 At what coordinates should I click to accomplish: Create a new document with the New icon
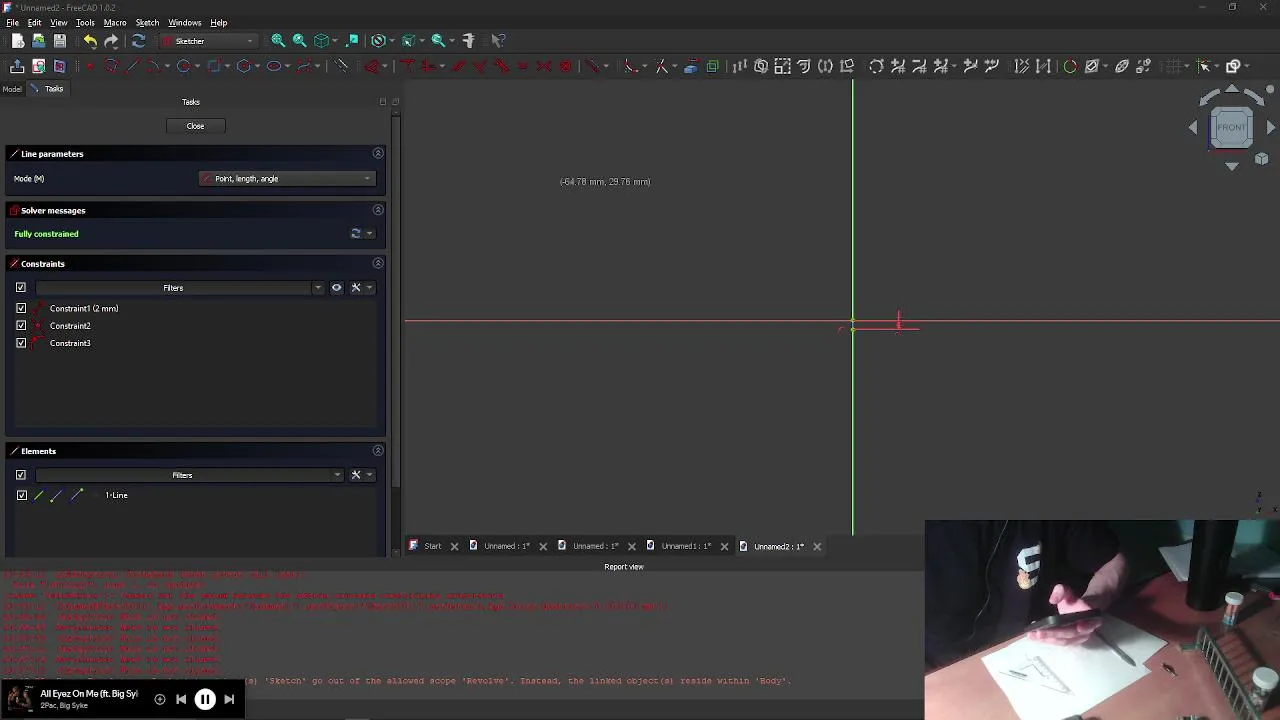[x=18, y=41]
